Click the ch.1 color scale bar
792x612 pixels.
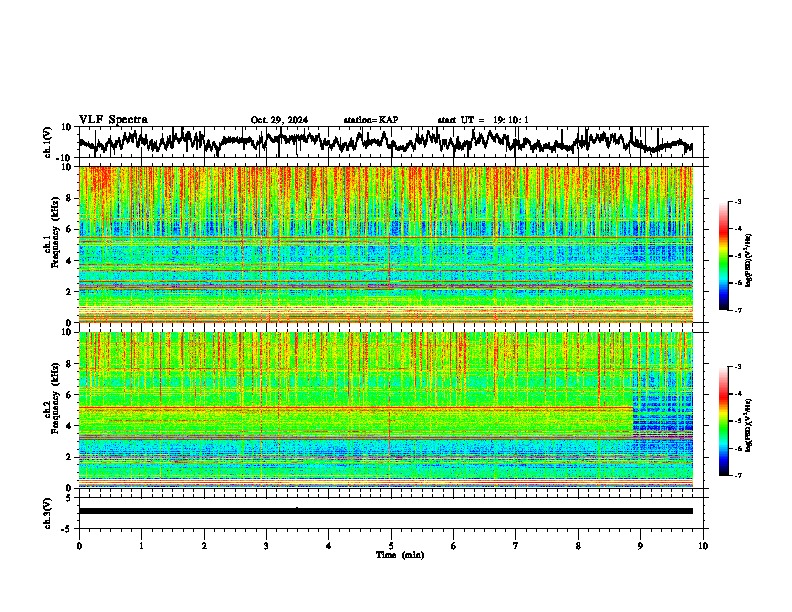click(x=723, y=256)
